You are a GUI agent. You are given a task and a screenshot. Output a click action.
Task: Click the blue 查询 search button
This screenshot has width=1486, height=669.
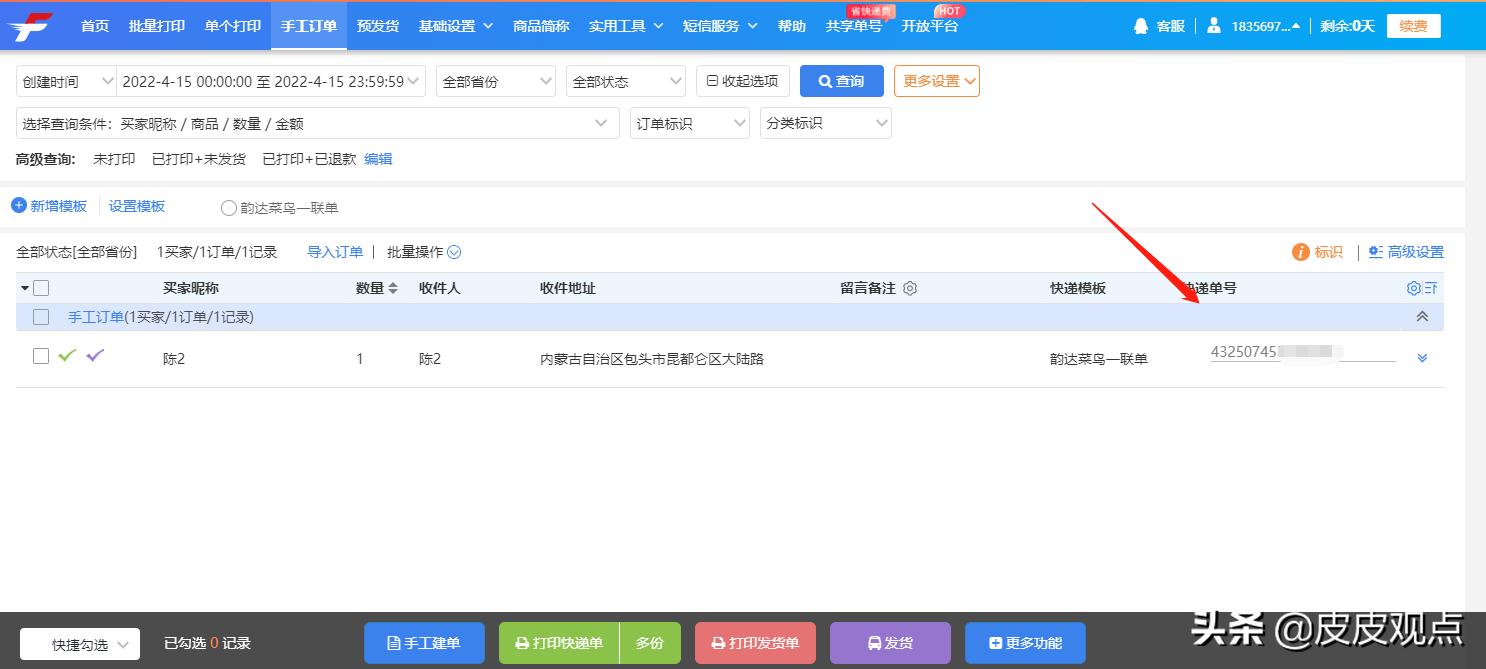point(841,80)
